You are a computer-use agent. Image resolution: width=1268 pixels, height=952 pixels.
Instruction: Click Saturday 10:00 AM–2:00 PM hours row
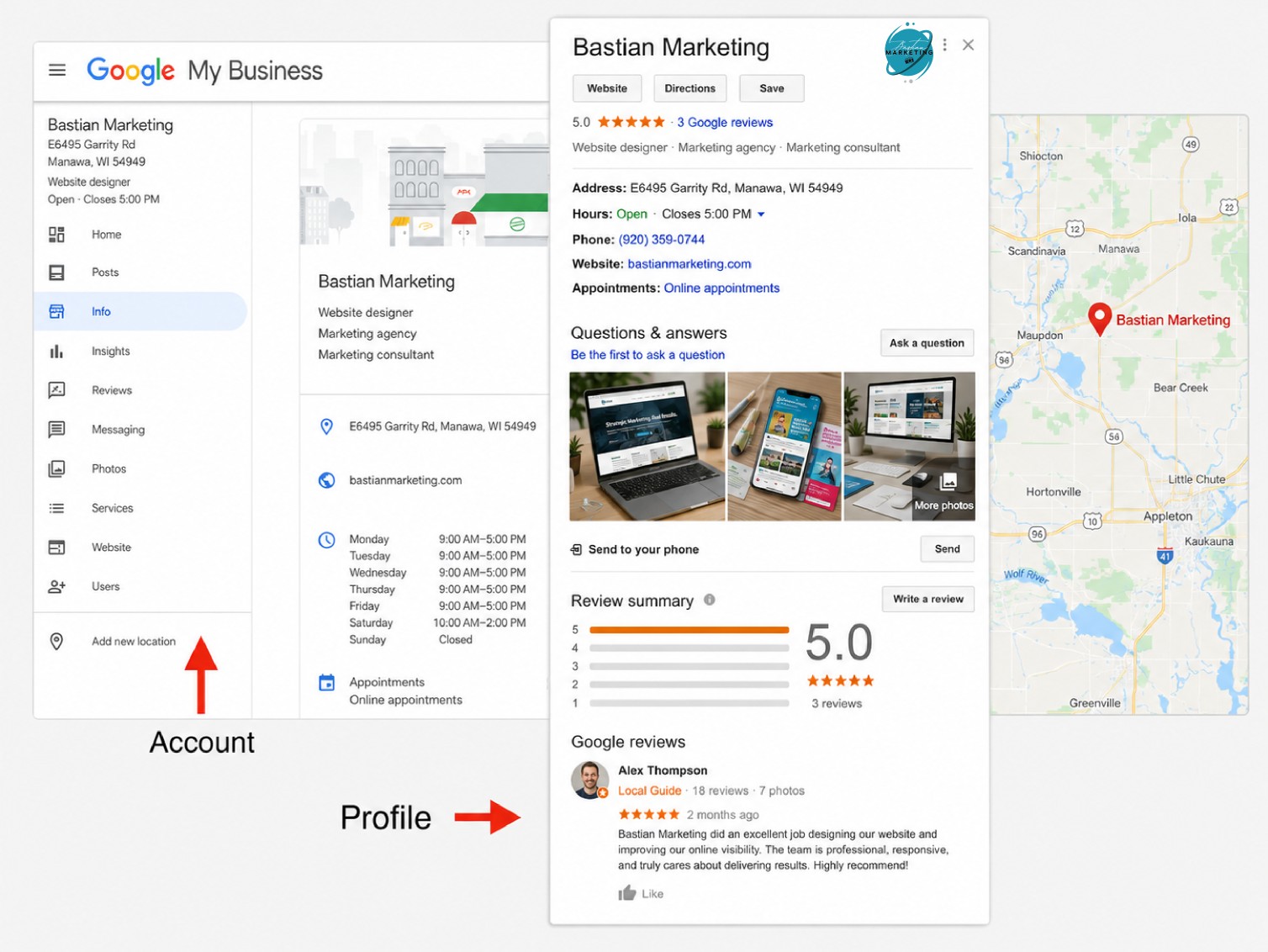437,623
